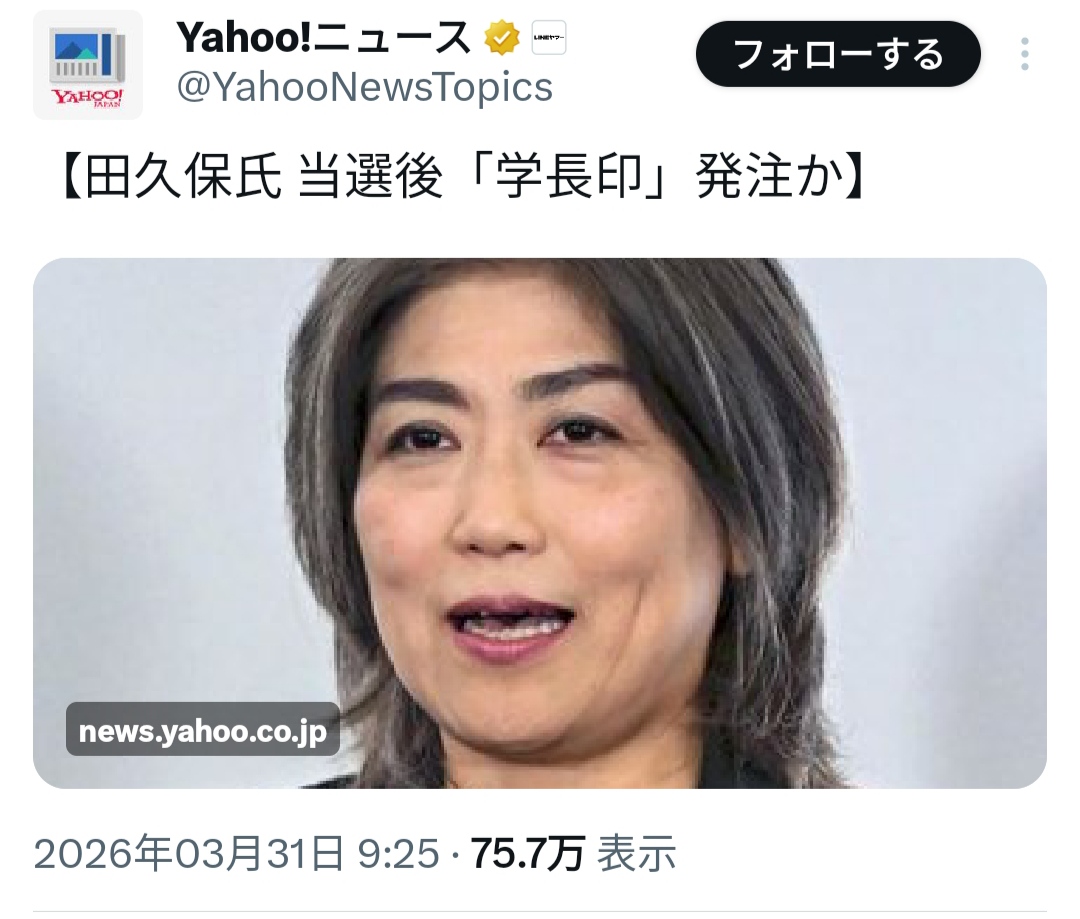
Task: Open the @YahooNewsTopics handle
Action: tap(364, 87)
